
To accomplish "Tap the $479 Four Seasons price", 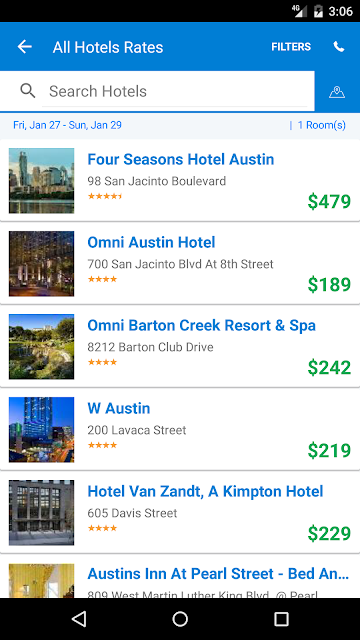I will (329, 202).
